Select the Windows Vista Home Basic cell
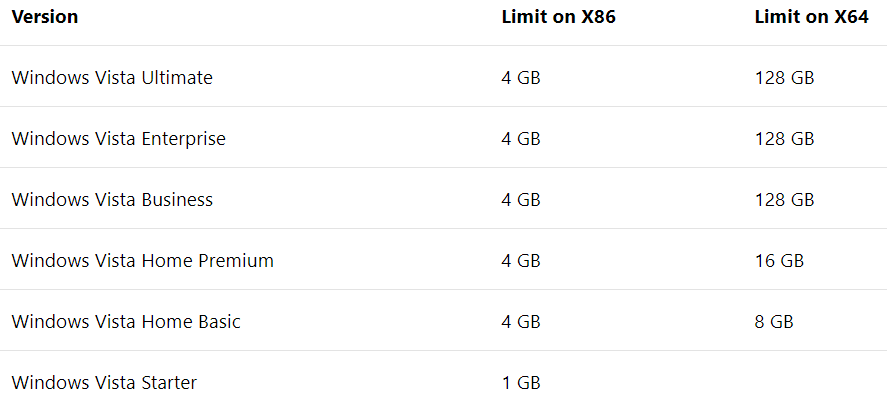The height and width of the screenshot is (411, 887). click(x=126, y=322)
